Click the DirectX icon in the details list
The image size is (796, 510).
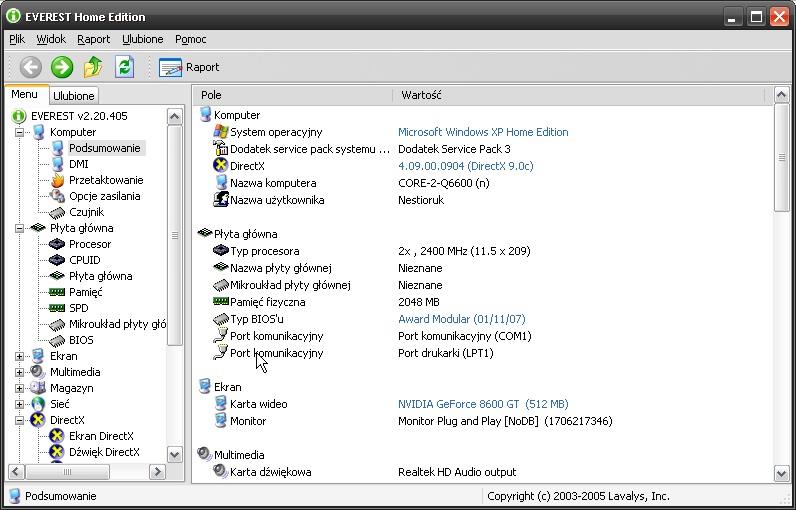(x=220, y=165)
